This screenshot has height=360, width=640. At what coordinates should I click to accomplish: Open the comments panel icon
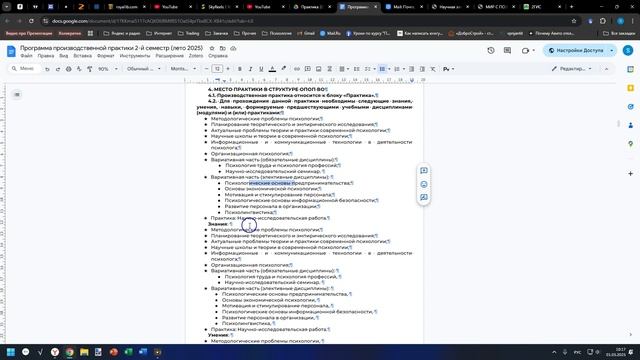[507, 51]
